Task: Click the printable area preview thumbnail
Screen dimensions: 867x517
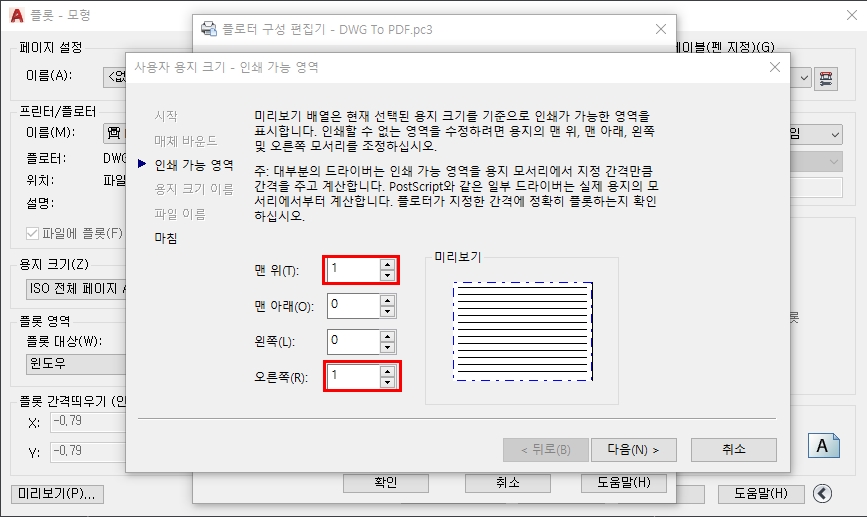Action: point(523,331)
